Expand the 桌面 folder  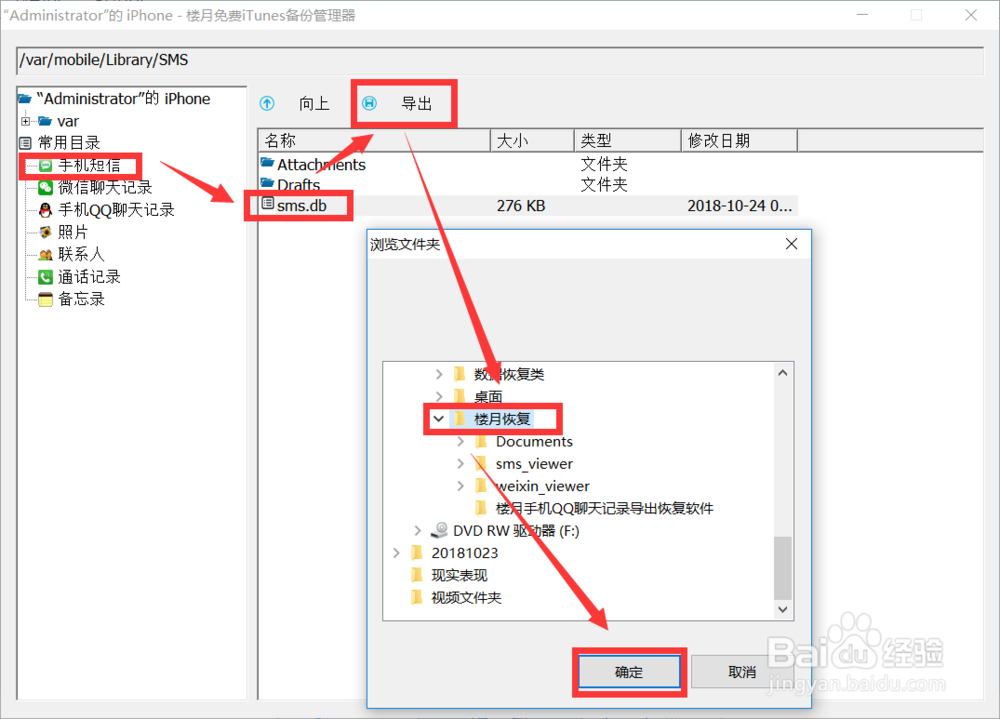439,396
